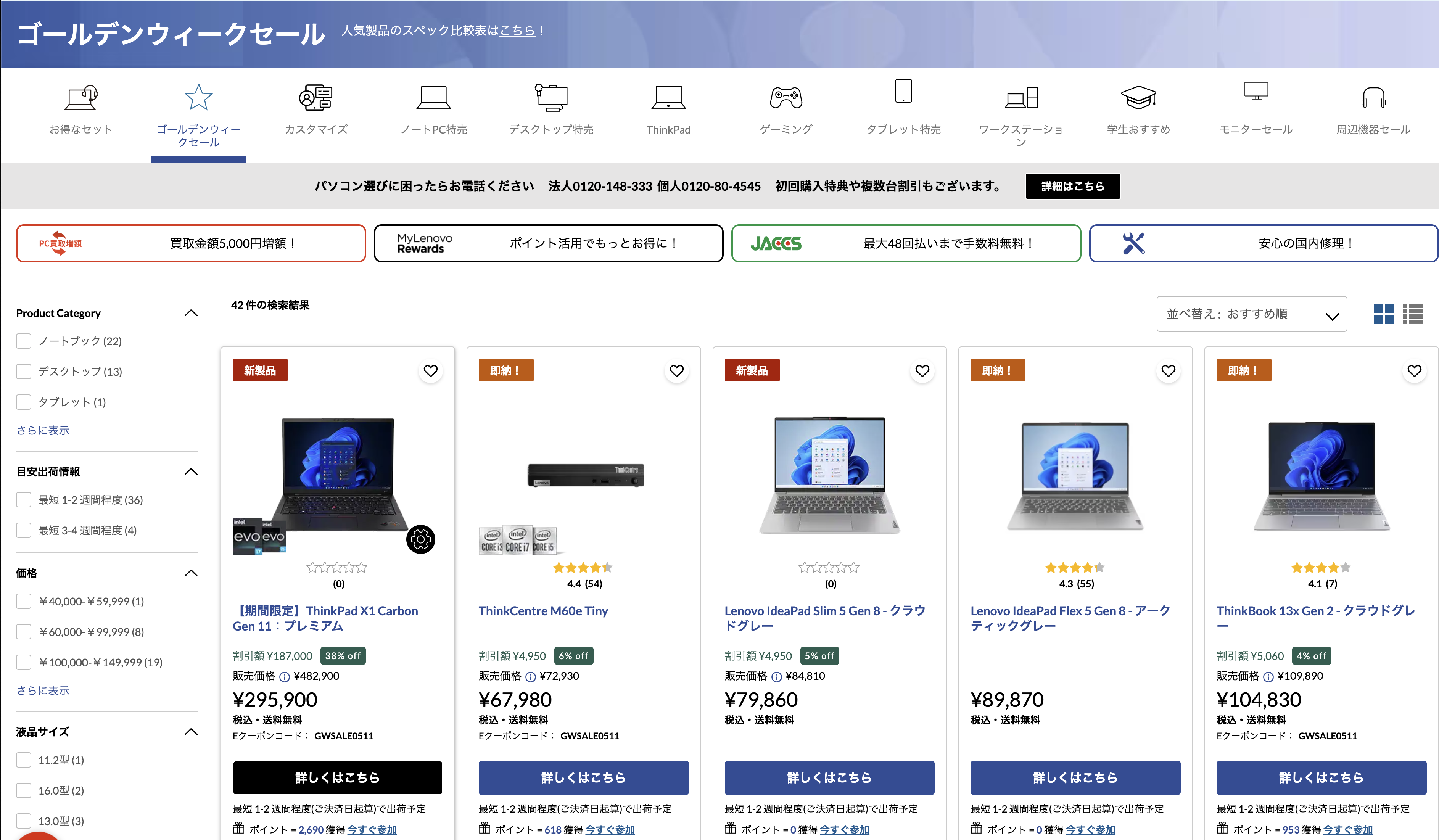
Task: Open ThinkCentre M60e Tiny product image
Action: 586,475
